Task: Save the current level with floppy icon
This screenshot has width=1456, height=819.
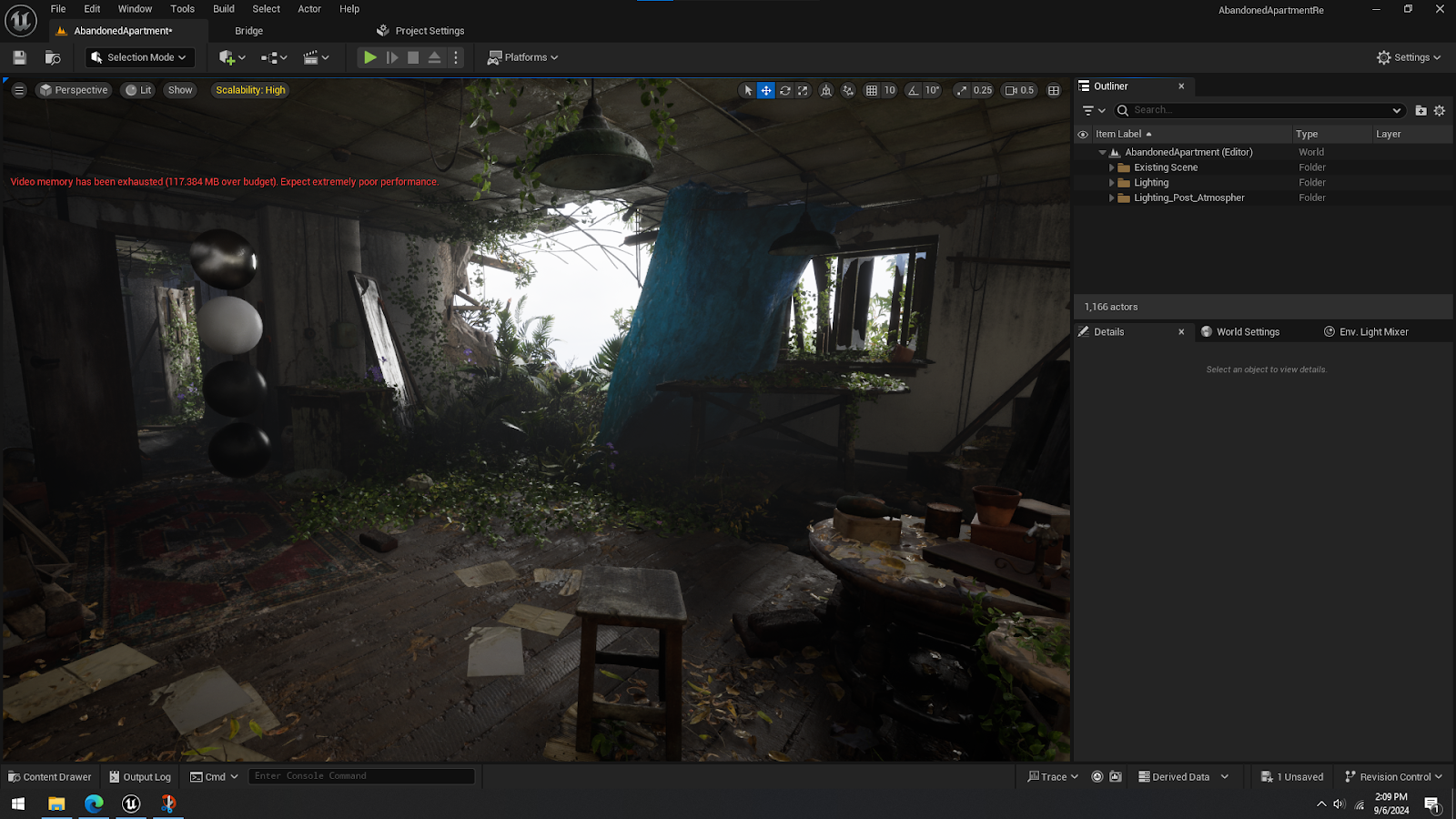Action: pos(19,57)
